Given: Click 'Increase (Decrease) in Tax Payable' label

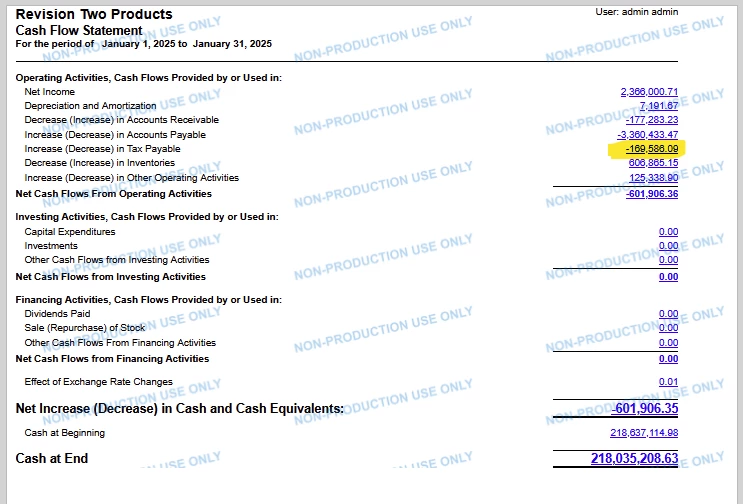Looking at the screenshot, I should [x=102, y=149].
